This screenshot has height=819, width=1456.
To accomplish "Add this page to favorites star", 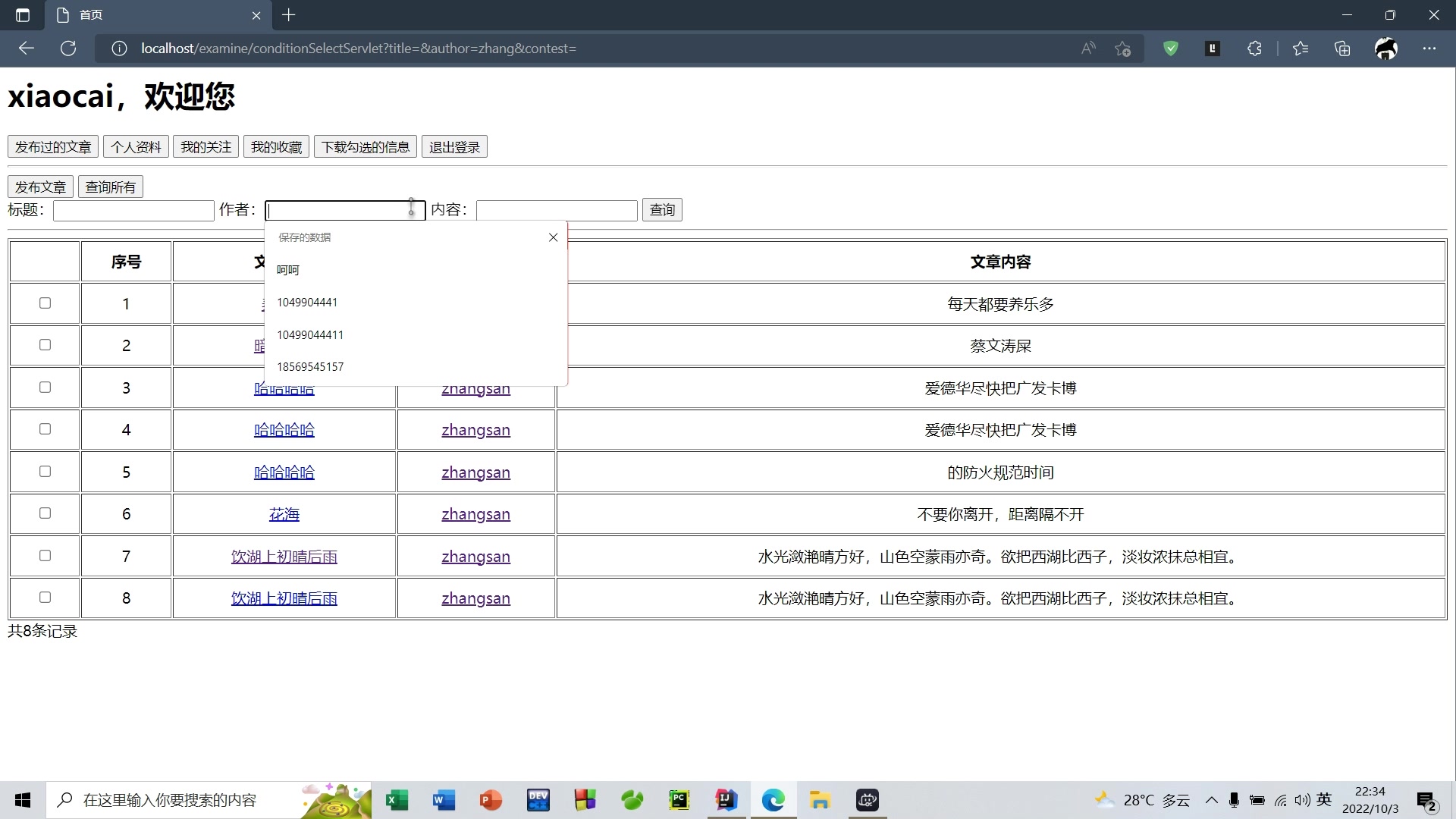I will 1123,49.
